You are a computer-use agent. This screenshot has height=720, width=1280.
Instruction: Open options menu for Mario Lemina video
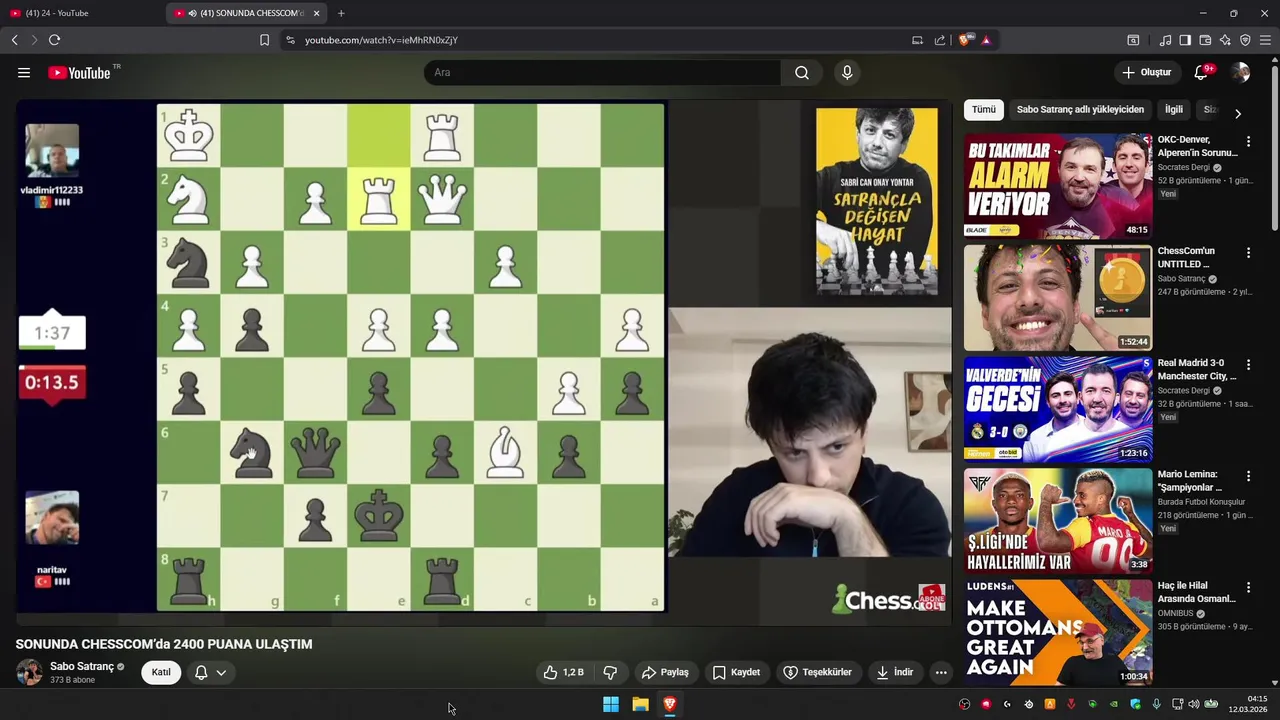[1248, 476]
